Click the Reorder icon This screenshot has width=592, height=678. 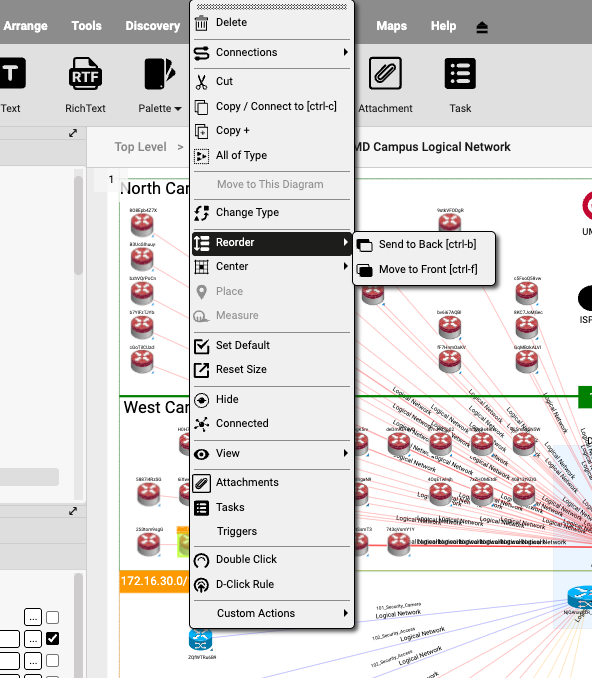(x=201, y=243)
